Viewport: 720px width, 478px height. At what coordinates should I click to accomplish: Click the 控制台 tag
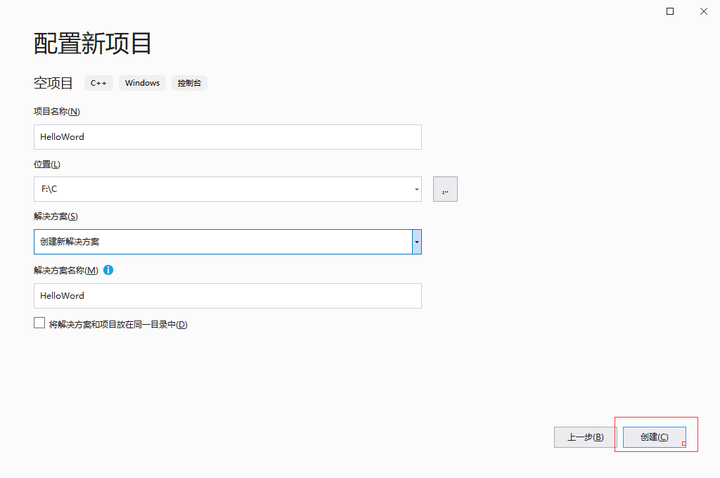(189, 83)
